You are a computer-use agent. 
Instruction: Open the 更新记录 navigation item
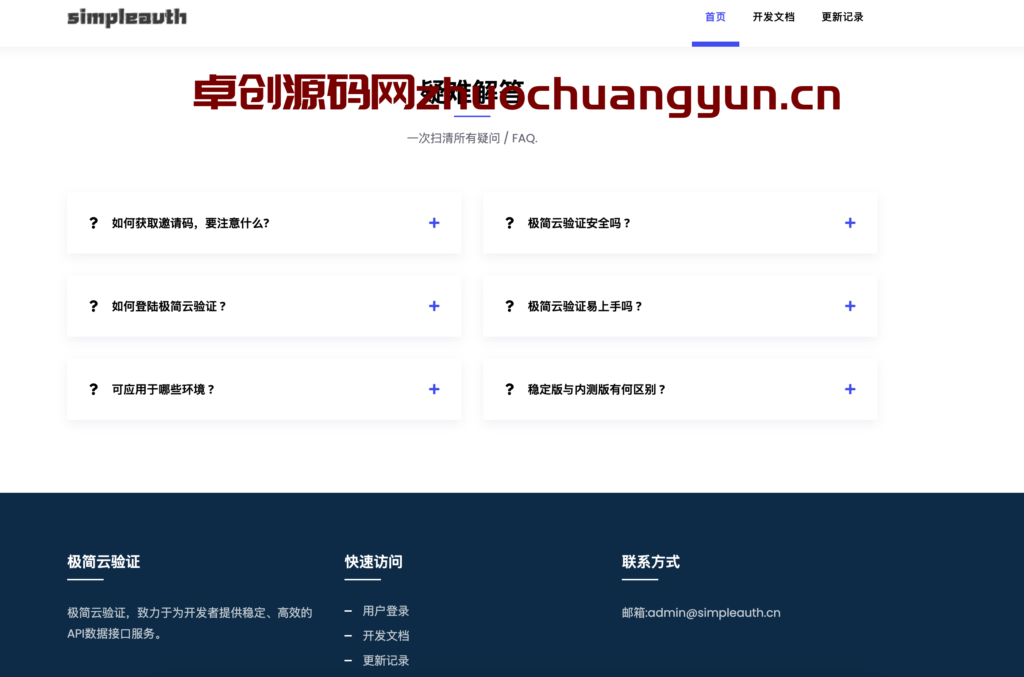[x=842, y=17]
